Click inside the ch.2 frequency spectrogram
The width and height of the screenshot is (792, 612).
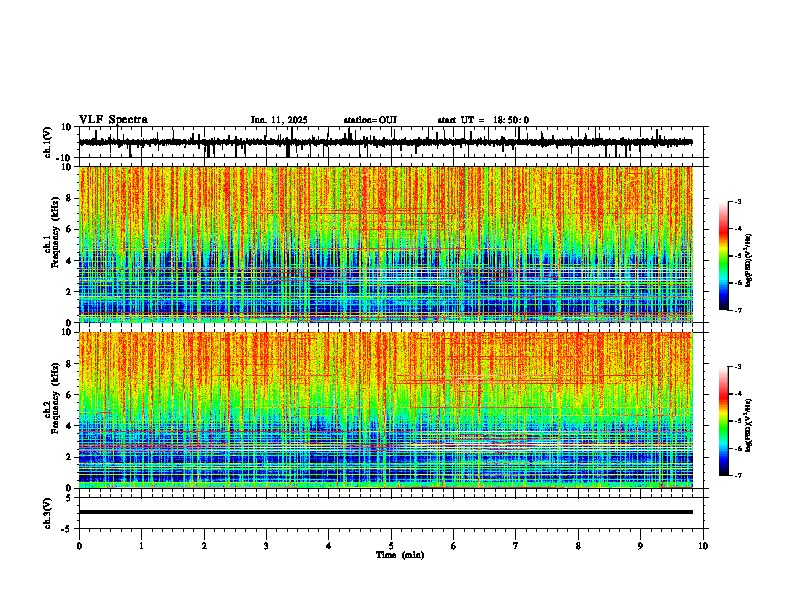pyautogui.click(x=386, y=410)
